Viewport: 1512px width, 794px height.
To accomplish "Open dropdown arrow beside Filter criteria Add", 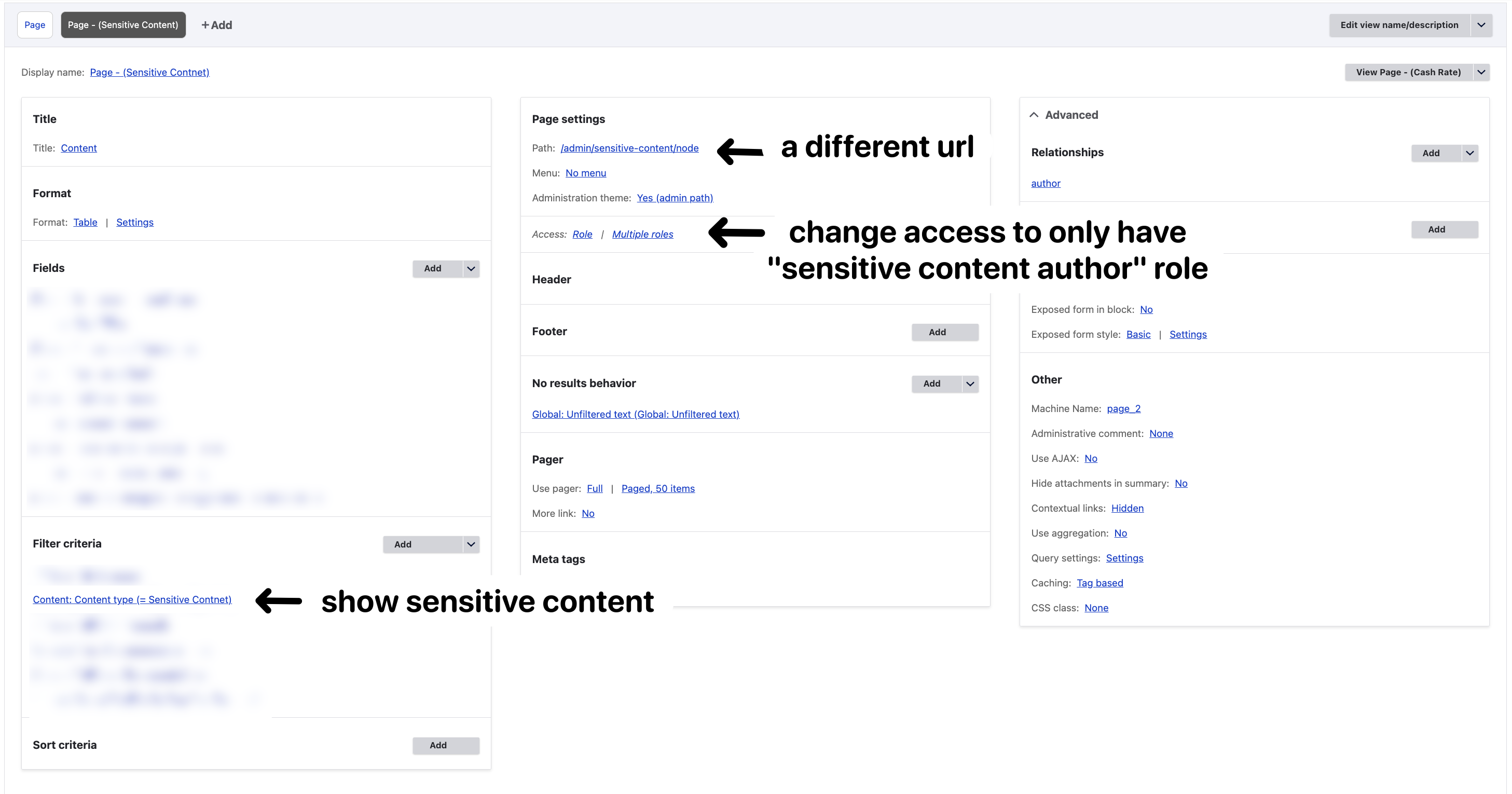I will (x=471, y=544).
